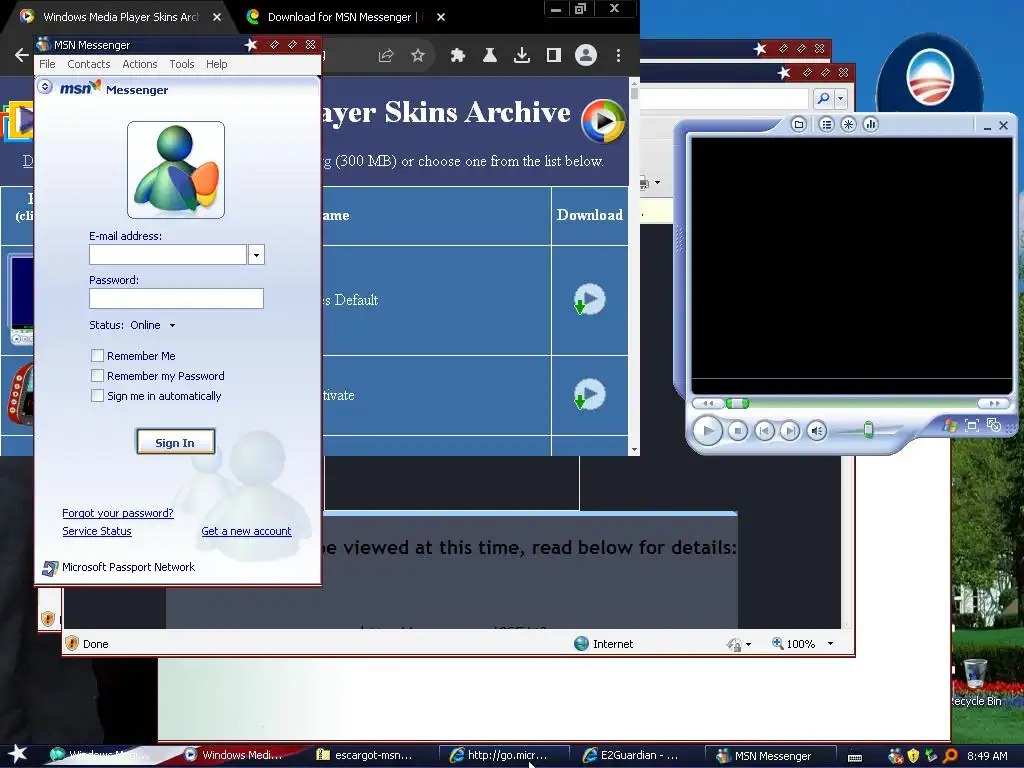Viewport: 1024px width, 768px height.
Task: Open the escargot-msn taskbar item
Action: (x=373, y=755)
